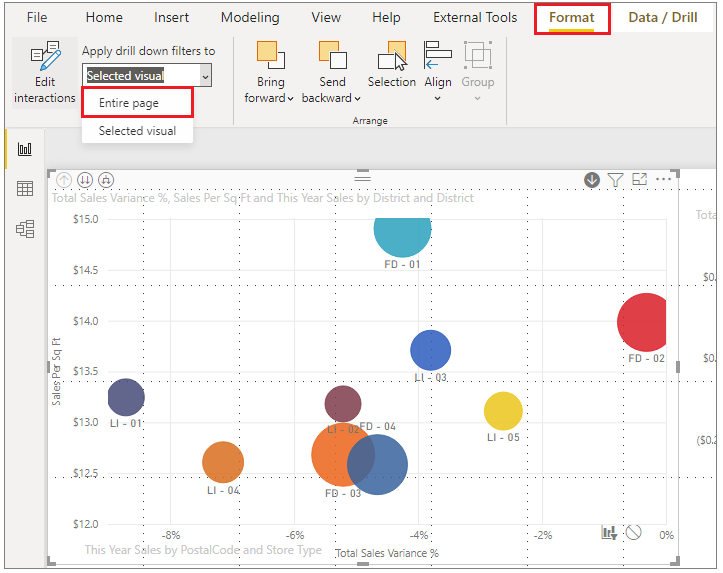
Task: Open the Data / Drill tab
Action: [663, 18]
